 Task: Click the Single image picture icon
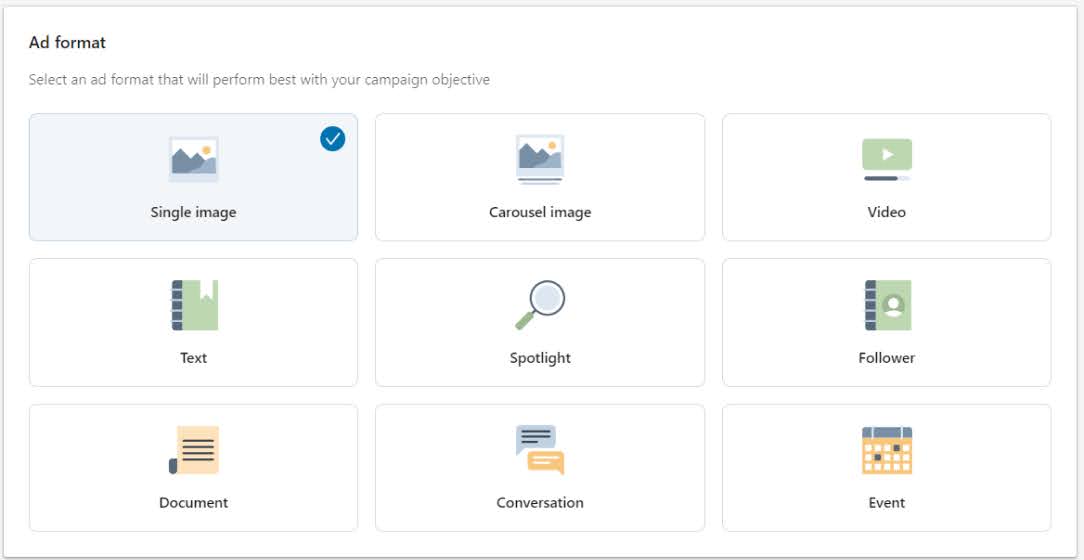click(x=194, y=159)
